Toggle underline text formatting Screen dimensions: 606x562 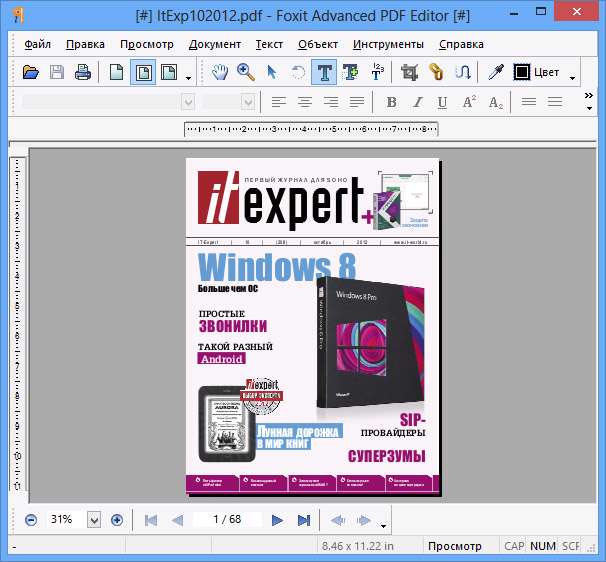[x=441, y=102]
